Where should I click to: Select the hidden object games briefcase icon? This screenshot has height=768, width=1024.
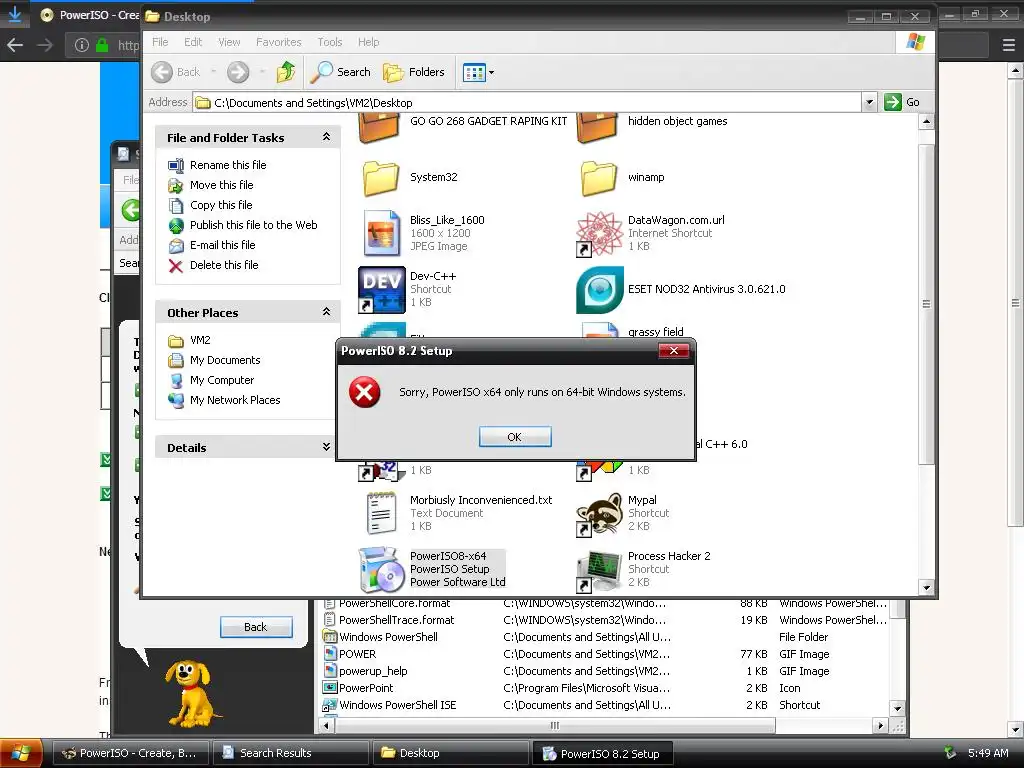point(597,127)
